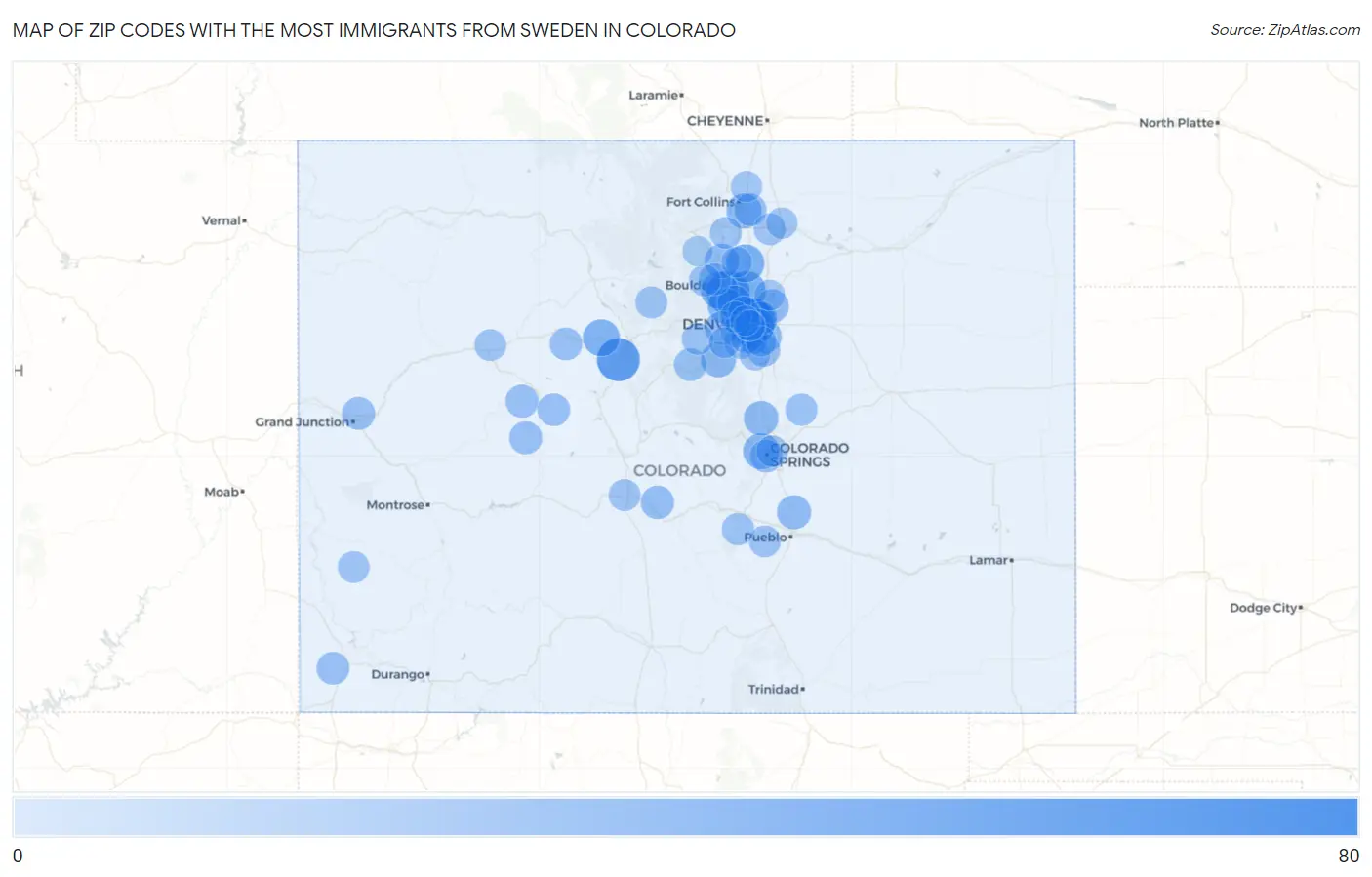
Task: Click the Lamar city label
Action: [x=990, y=560]
